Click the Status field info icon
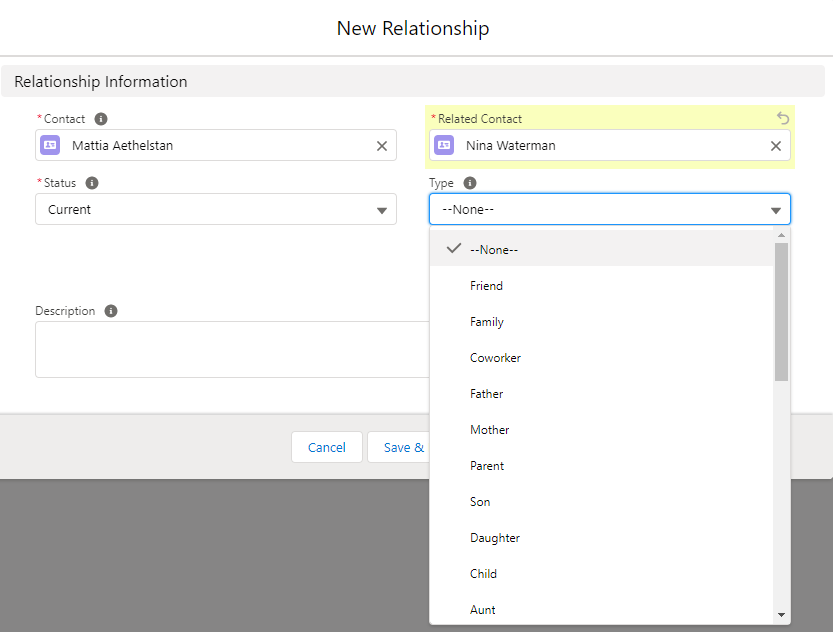 (x=92, y=183)
